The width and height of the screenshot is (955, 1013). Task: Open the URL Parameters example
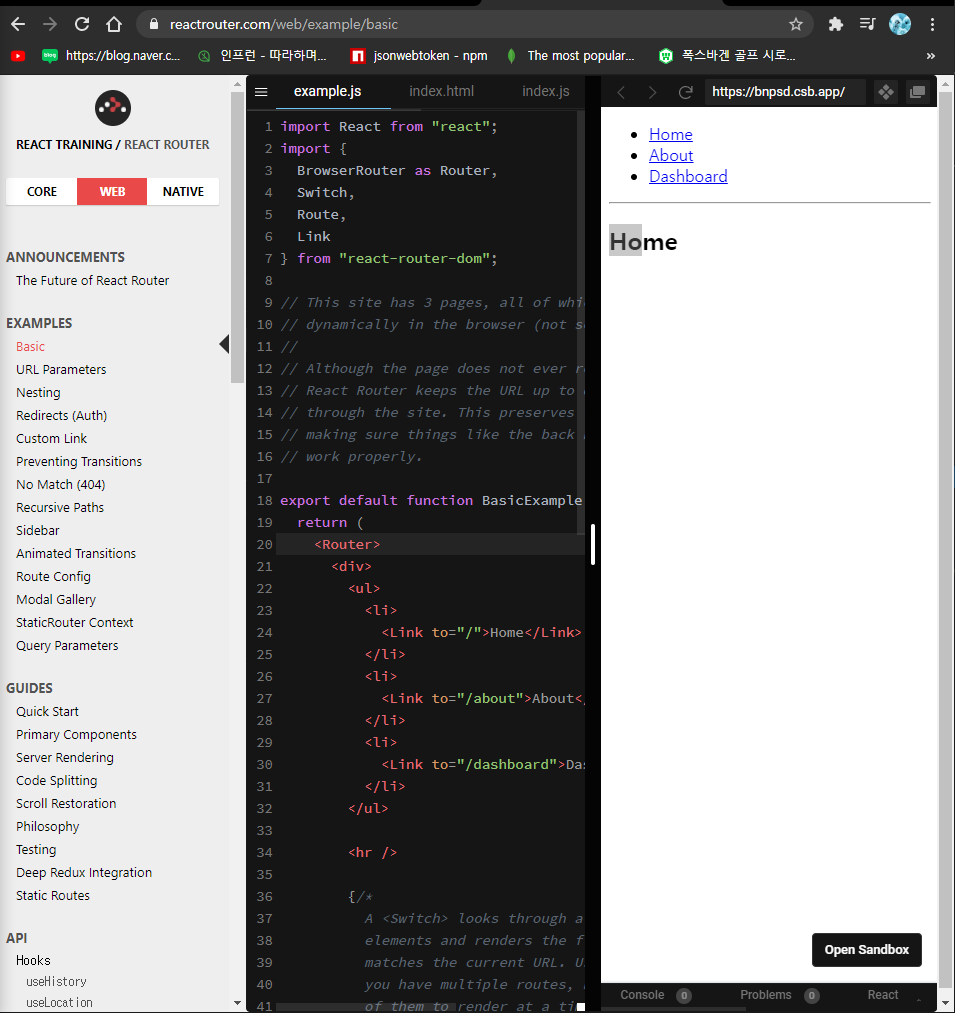[61, 370]
